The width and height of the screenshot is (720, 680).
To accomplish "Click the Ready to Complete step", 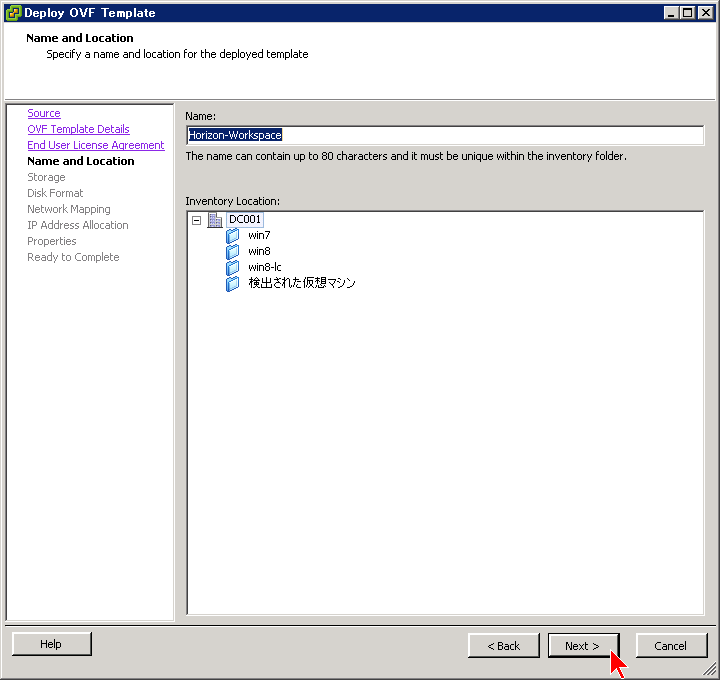I will (x=73, y=257).
